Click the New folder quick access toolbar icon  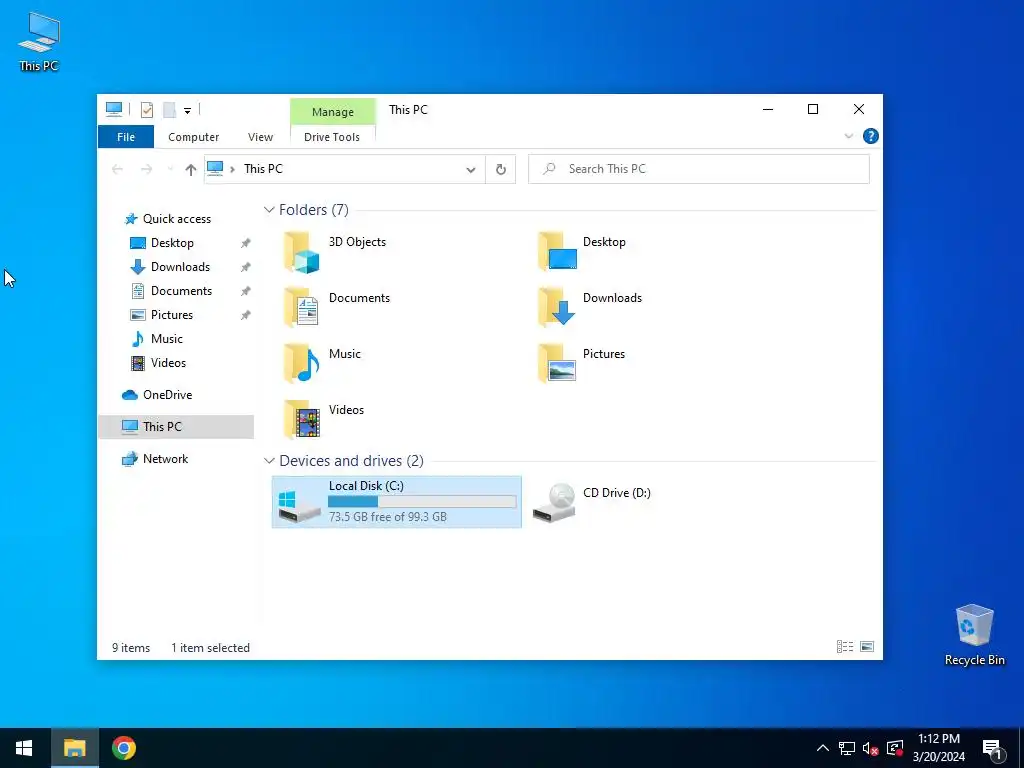[x=169, y=110]
